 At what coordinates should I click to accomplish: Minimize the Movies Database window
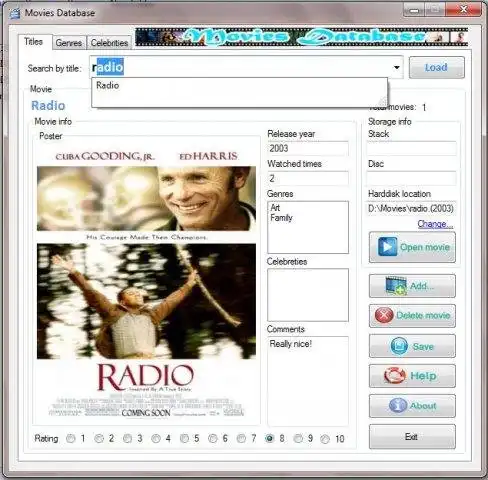[x=414, y=10]
